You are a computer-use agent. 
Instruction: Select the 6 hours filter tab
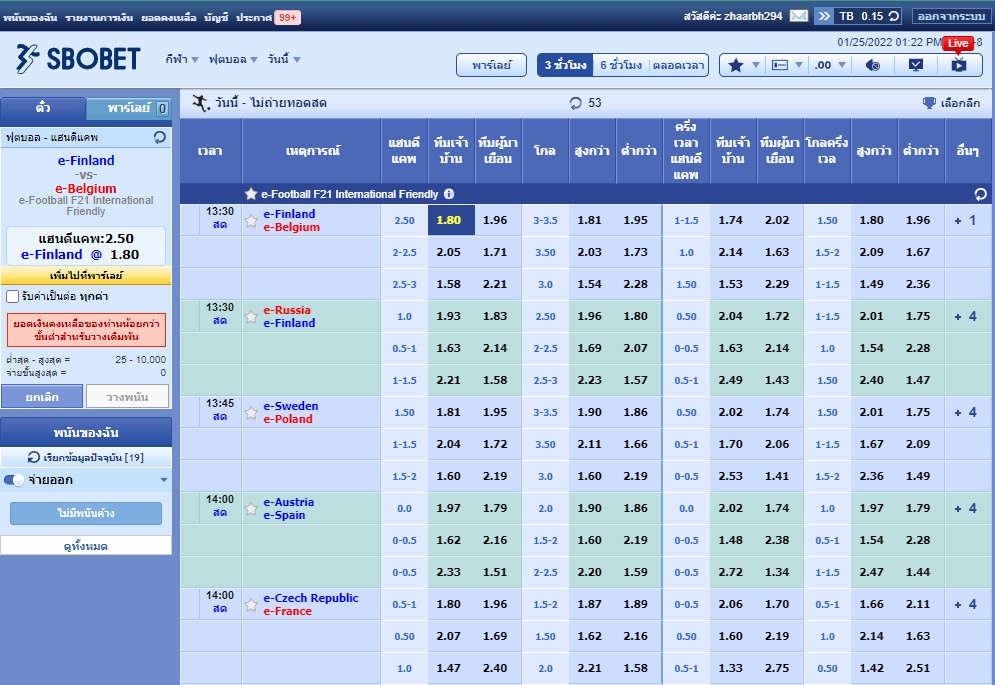point(621,65)
